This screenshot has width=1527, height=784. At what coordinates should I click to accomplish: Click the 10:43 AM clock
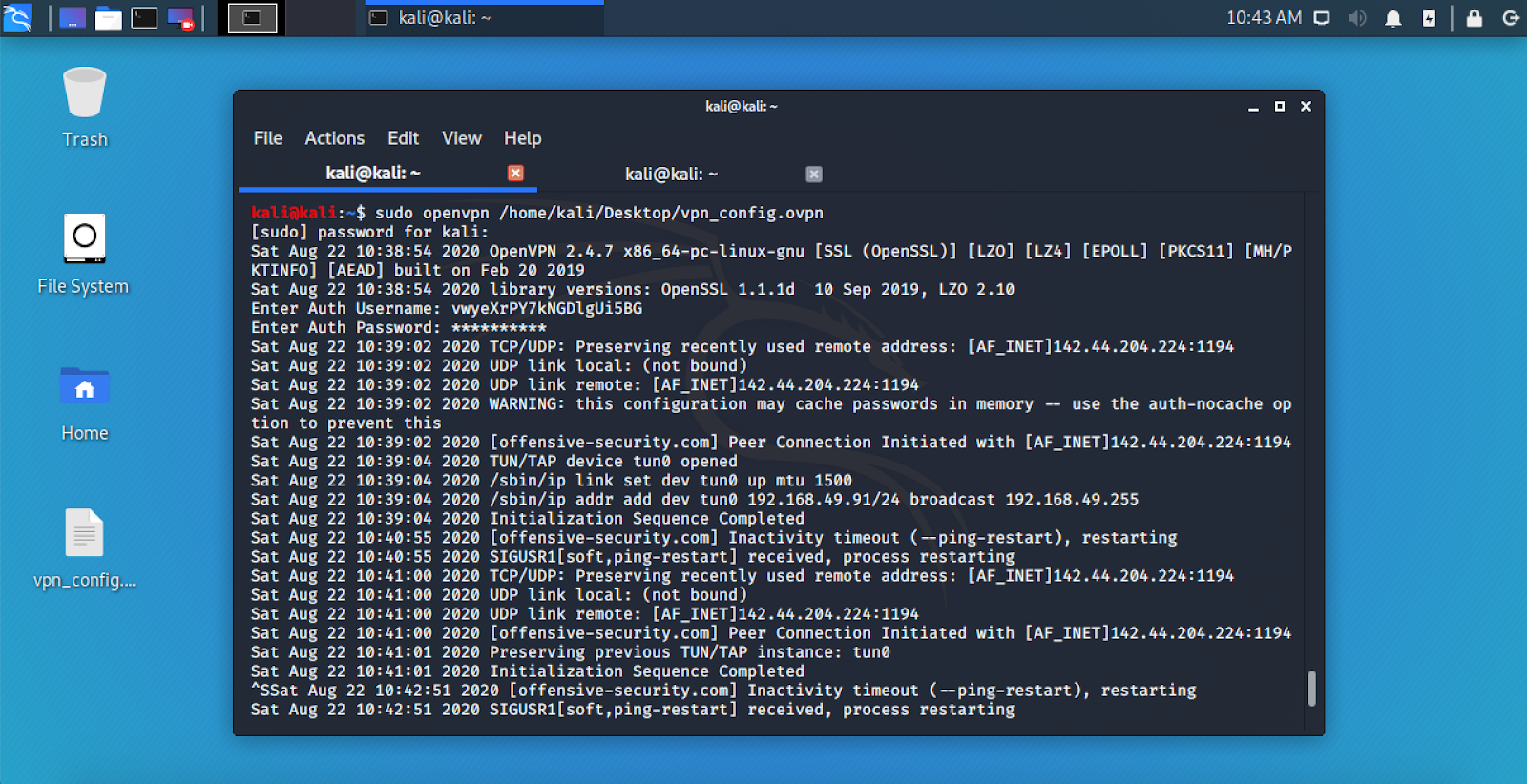(1264, 18)
